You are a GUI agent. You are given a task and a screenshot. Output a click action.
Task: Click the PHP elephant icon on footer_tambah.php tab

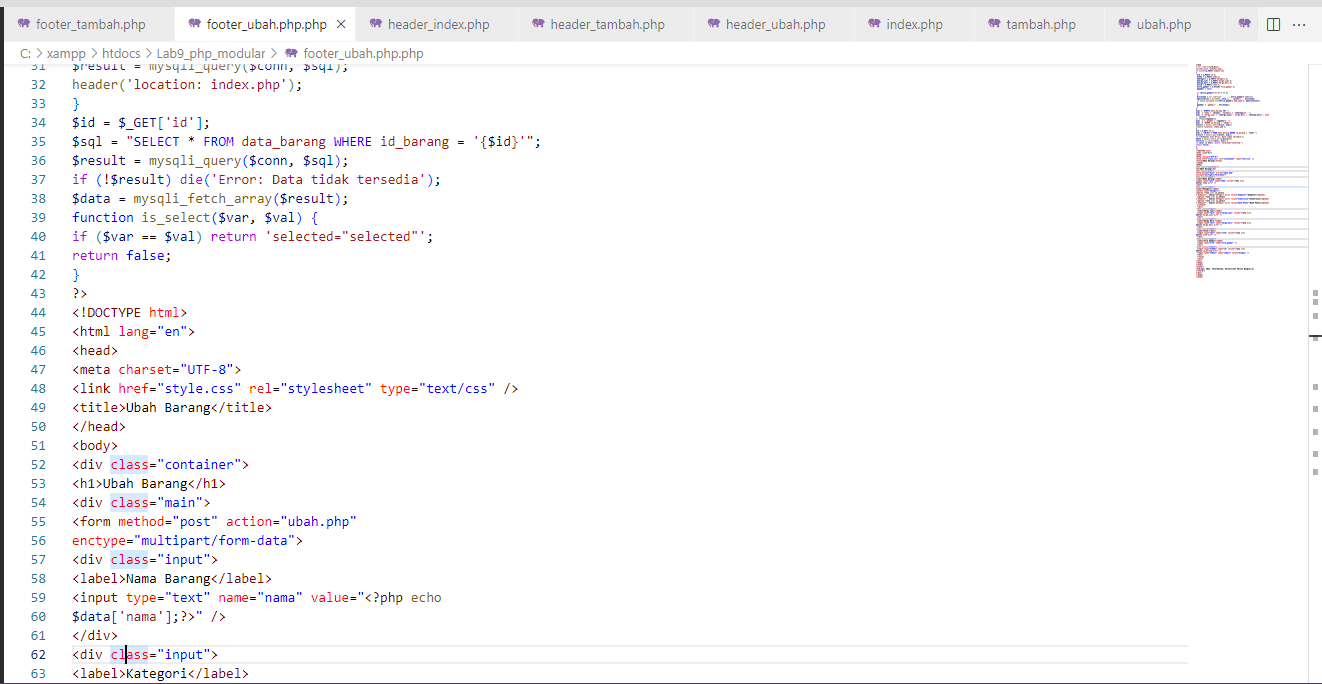pos(22,22)
